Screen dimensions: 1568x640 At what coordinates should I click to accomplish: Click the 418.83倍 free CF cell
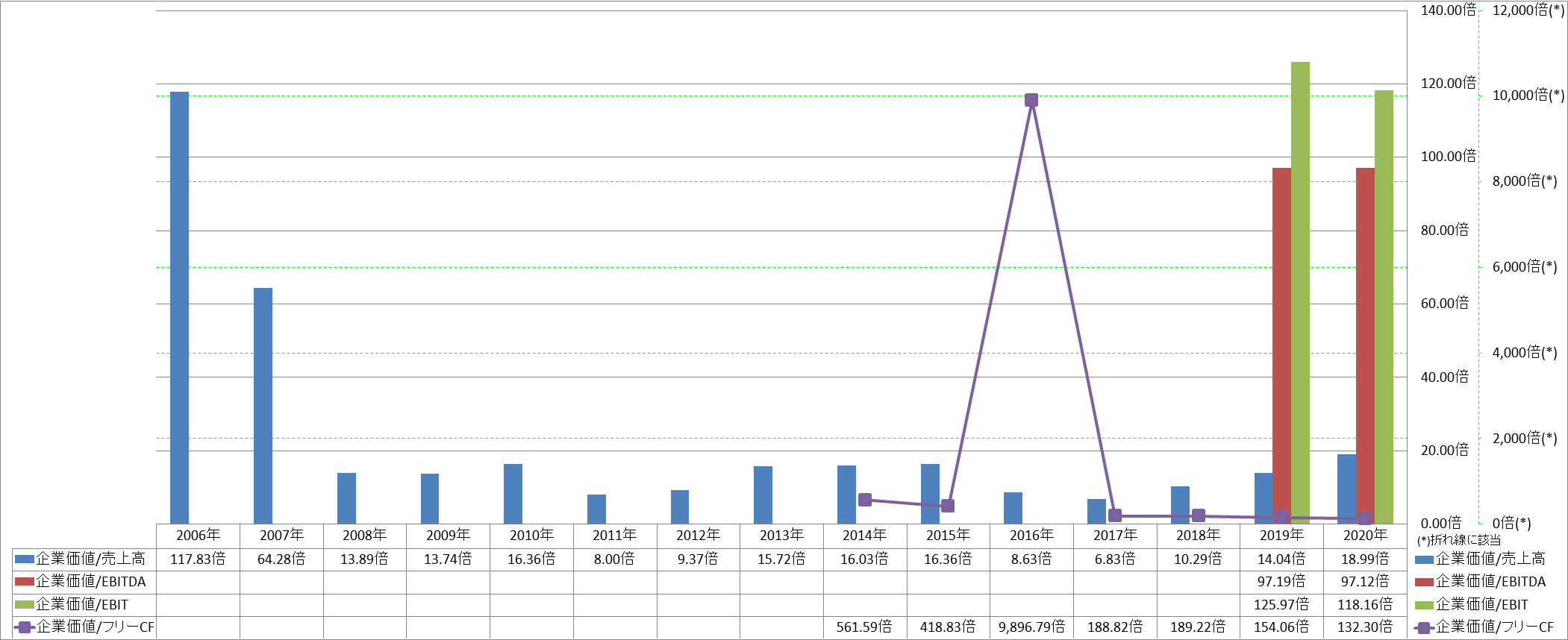coord(948,627)
